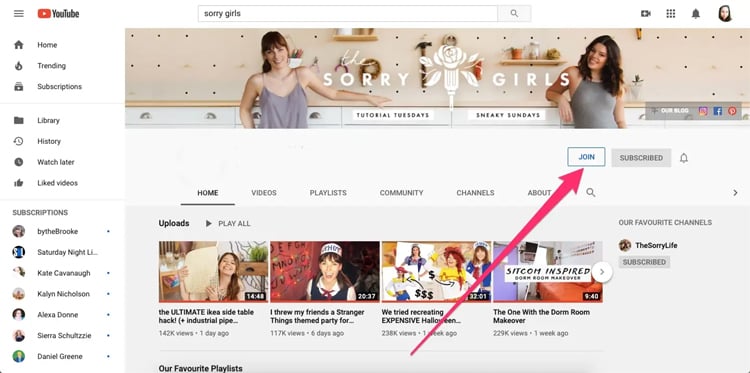The width and height of the screenshot is (750, 373).
Task: Click into the search box
Action: click(x=348, y=13)
